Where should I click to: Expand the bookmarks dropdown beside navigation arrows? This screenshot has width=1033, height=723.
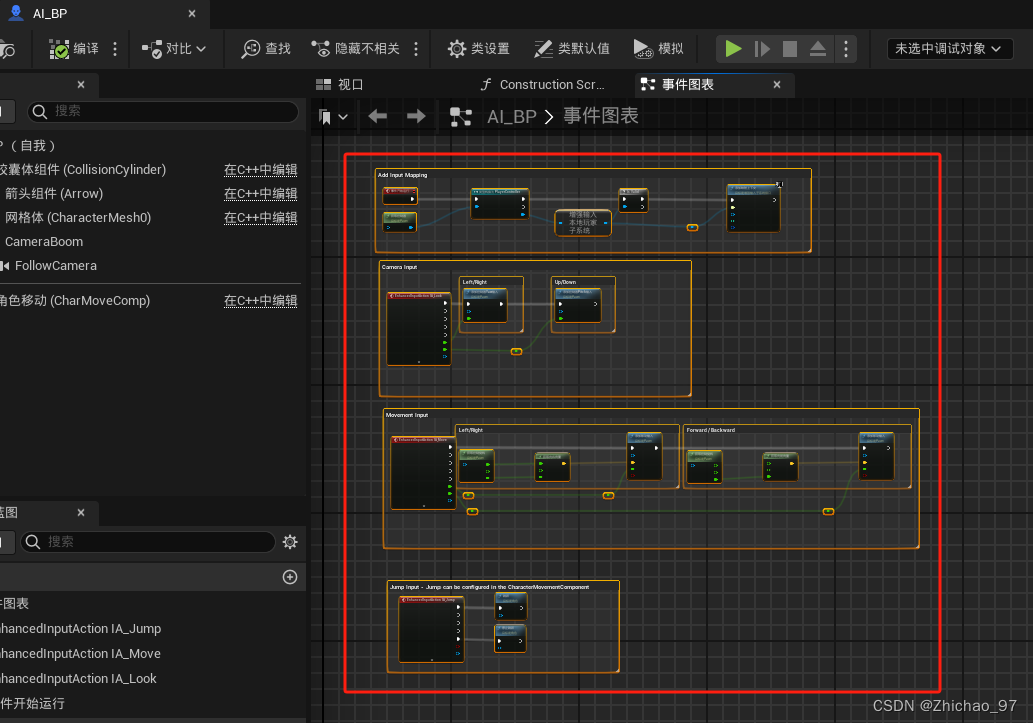(333, 117)
